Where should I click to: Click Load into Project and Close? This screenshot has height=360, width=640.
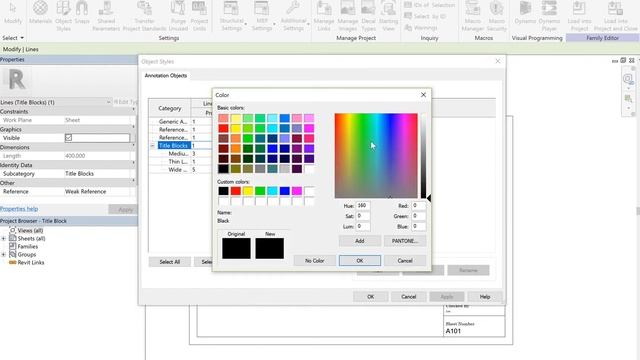615,16
